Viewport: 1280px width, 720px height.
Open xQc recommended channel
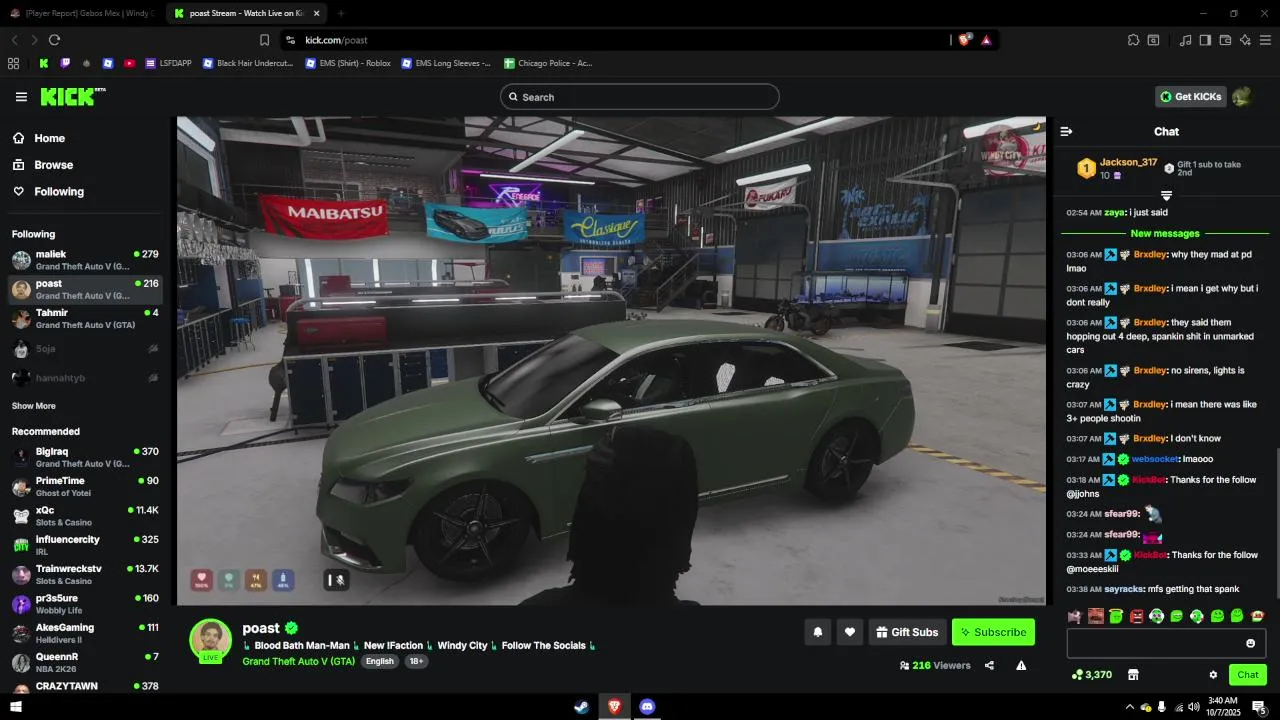point(85,516)
